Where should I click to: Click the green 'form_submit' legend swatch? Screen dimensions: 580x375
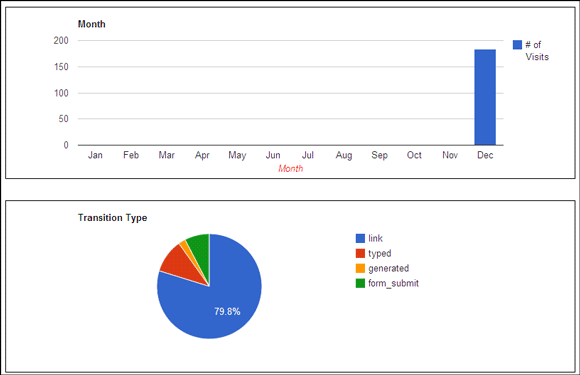[360, 283]
